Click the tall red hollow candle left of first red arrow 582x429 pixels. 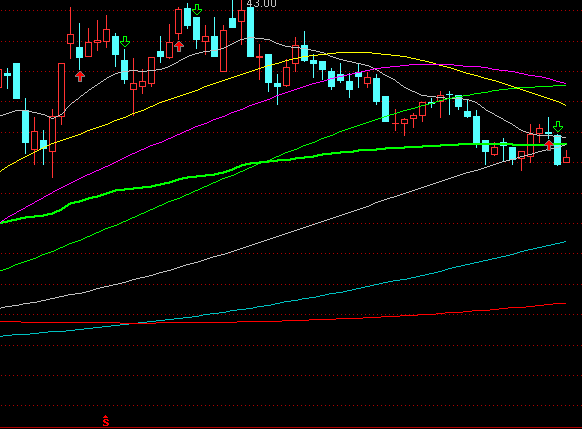(x=62, y=90)
